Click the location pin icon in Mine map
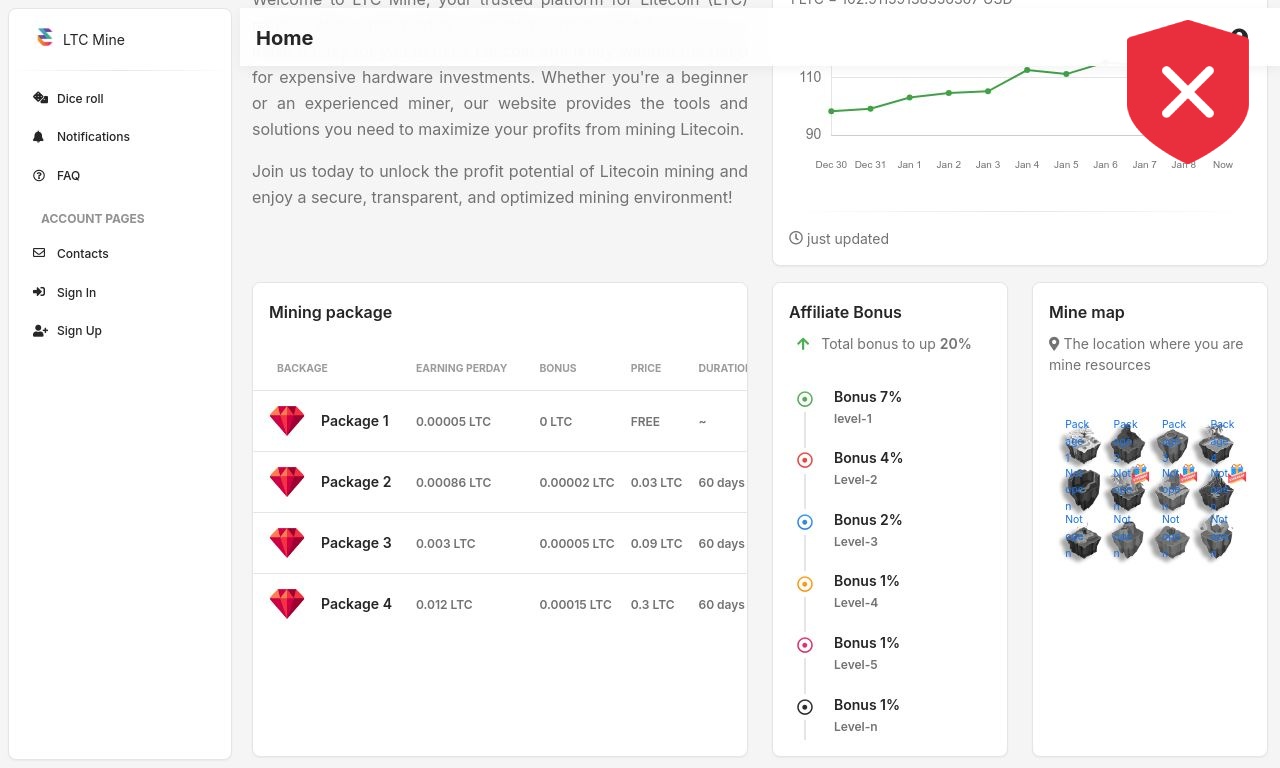This screenshot has height=768, width=1280. coord(1054,344)
